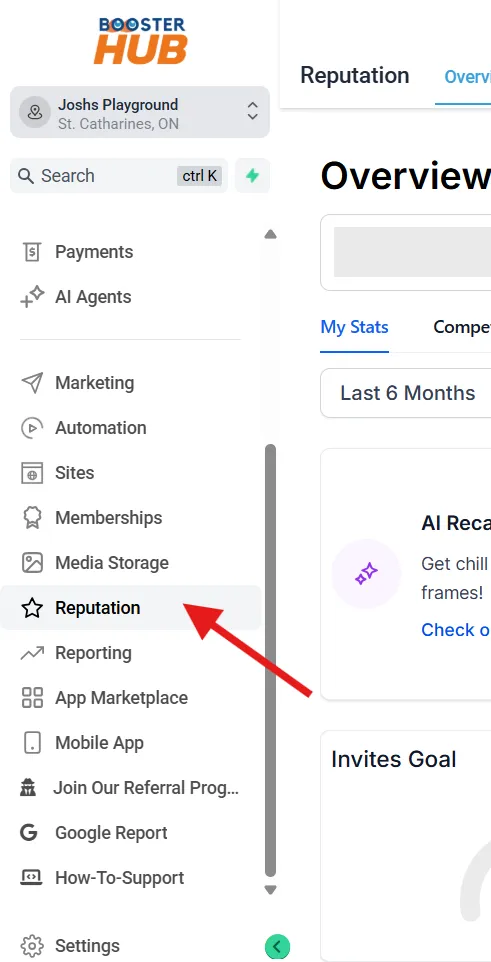Click the Sites browser icon

click(x=32, y=473)
